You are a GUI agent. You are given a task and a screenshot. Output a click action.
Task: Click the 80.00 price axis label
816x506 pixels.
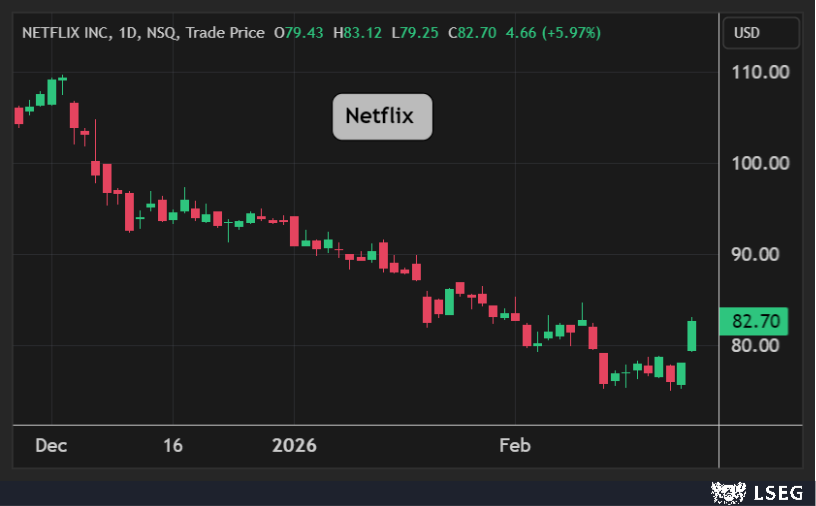pos(760,346)
